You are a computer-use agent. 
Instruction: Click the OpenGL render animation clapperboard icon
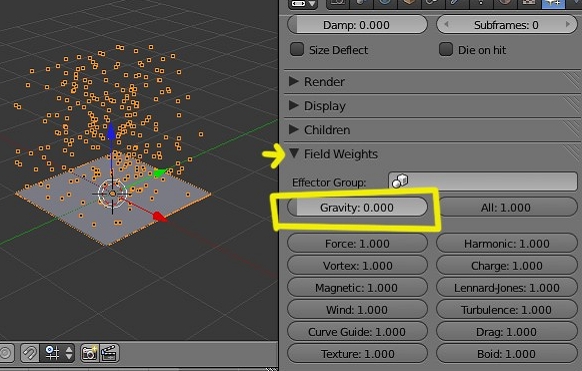point(109,353)
